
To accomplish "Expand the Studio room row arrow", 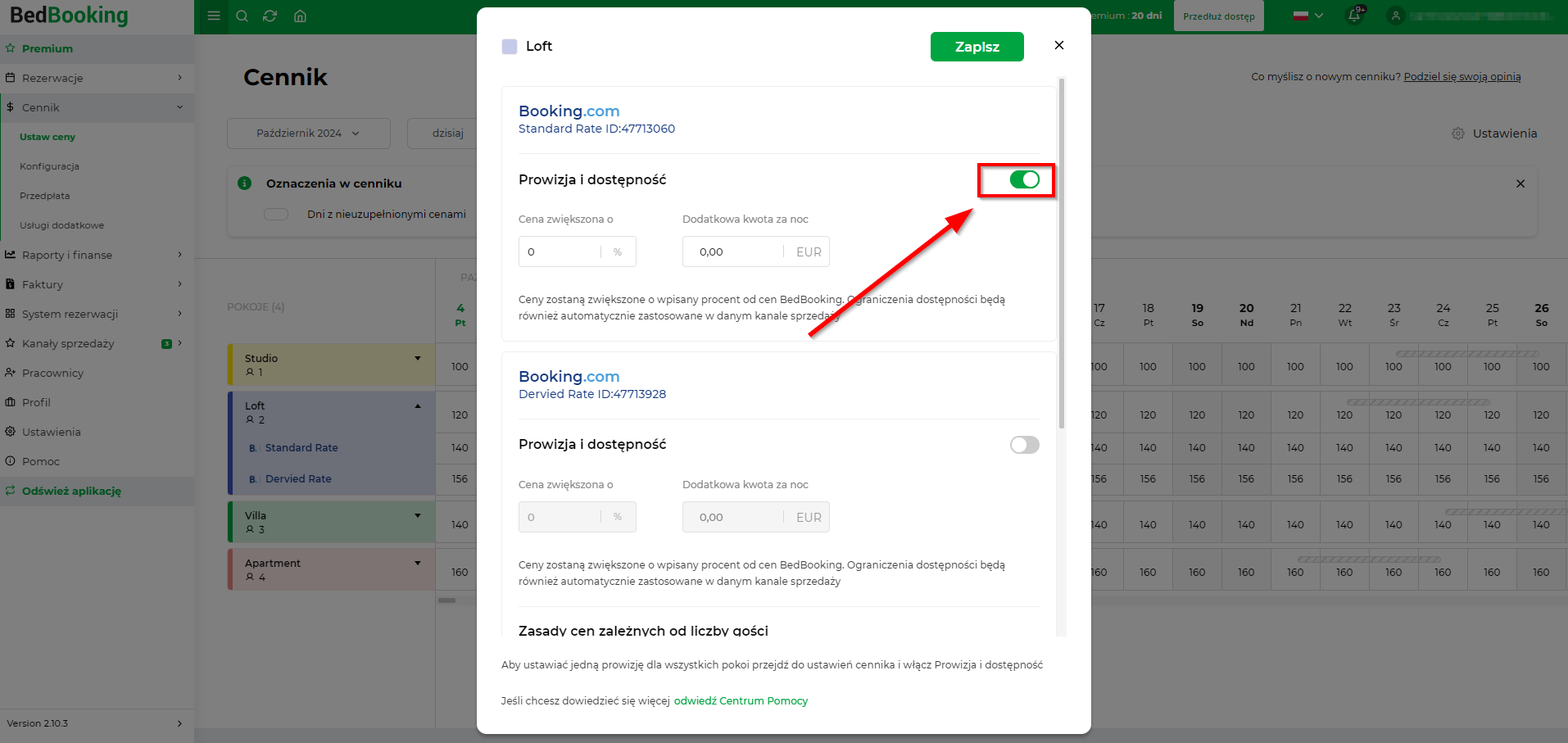I will (418, 358).
